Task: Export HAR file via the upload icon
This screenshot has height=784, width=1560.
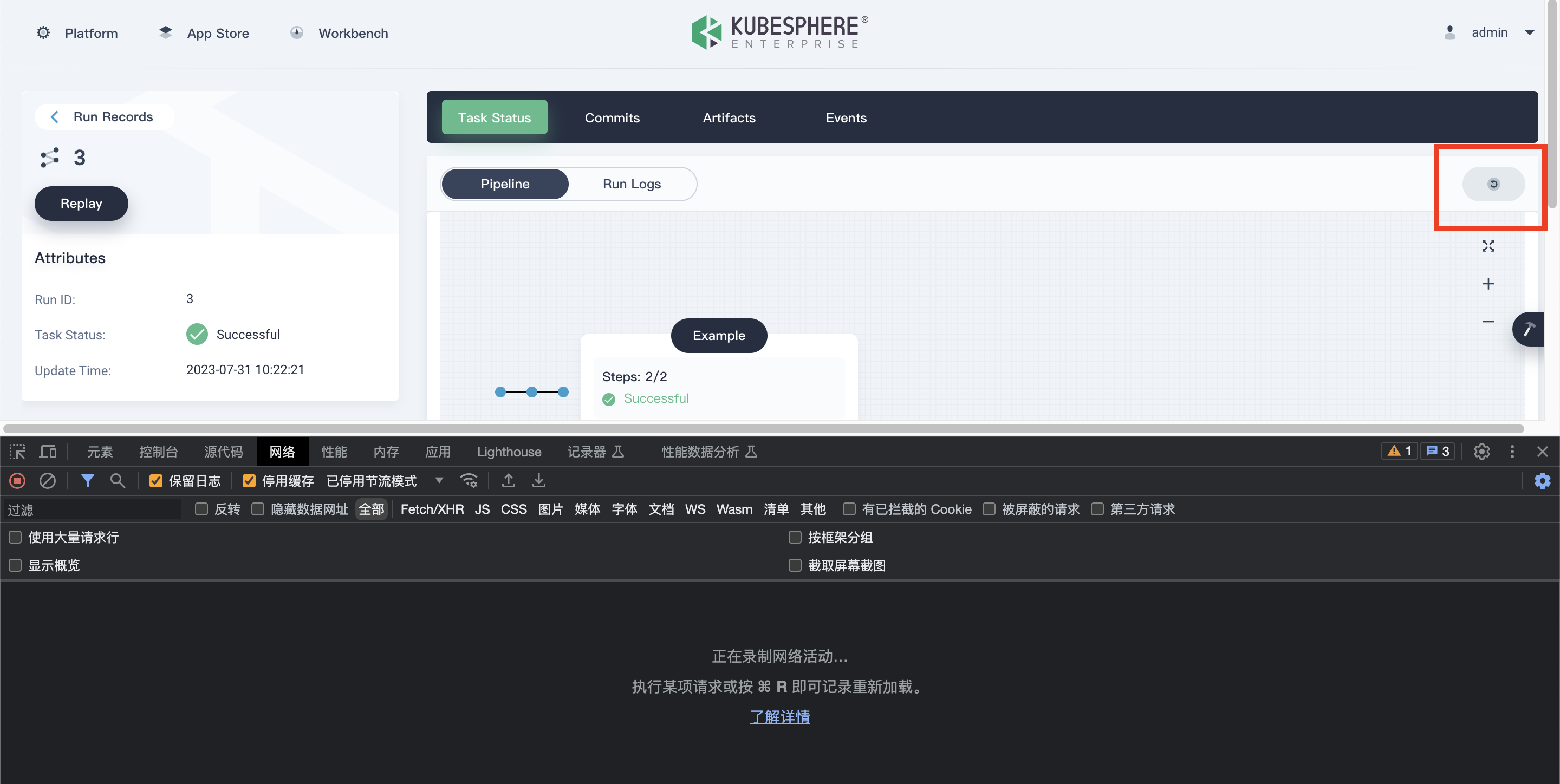Action: [509, 481]
